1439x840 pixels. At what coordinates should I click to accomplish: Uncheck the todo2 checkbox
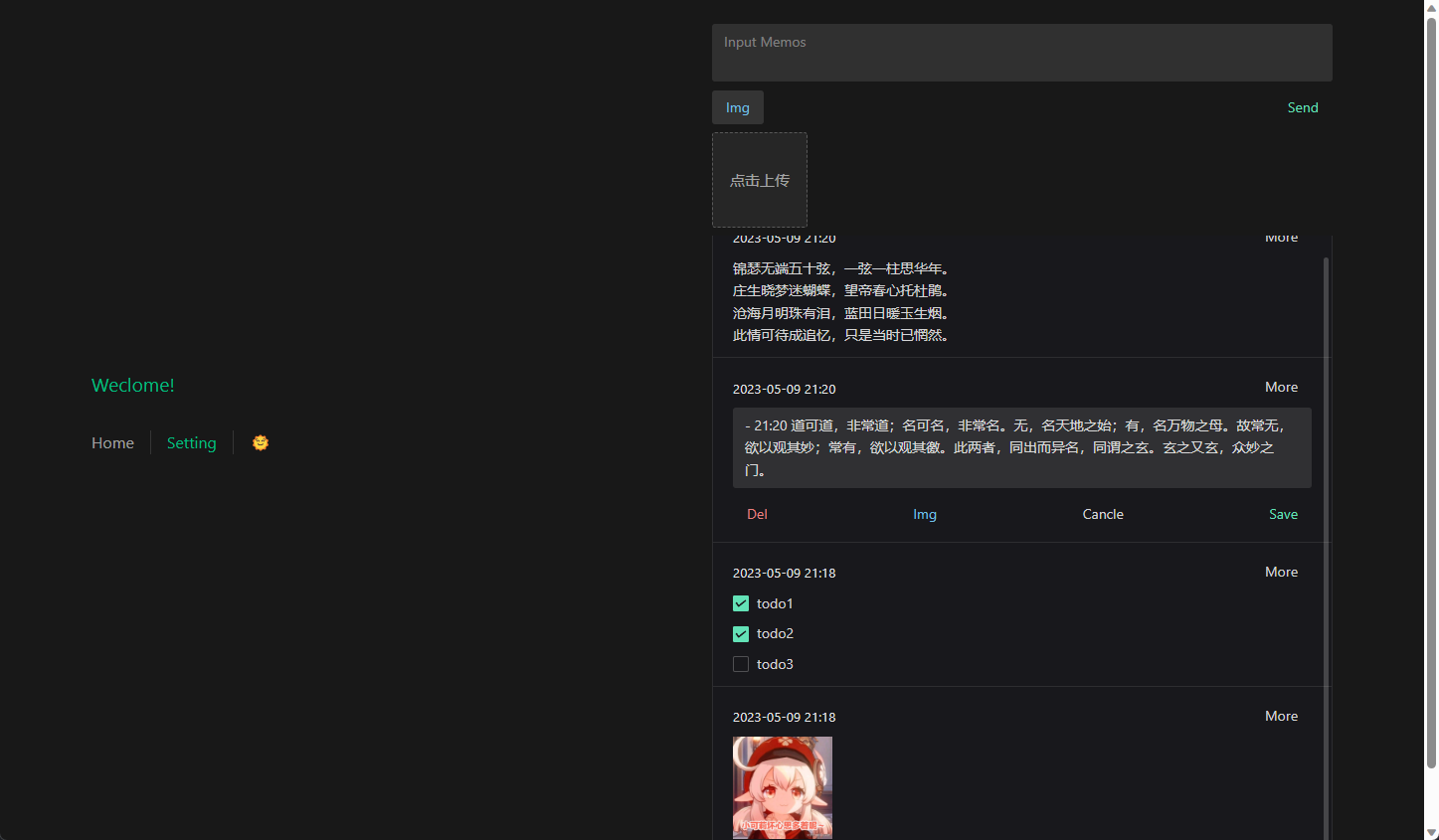click(741, 634)
